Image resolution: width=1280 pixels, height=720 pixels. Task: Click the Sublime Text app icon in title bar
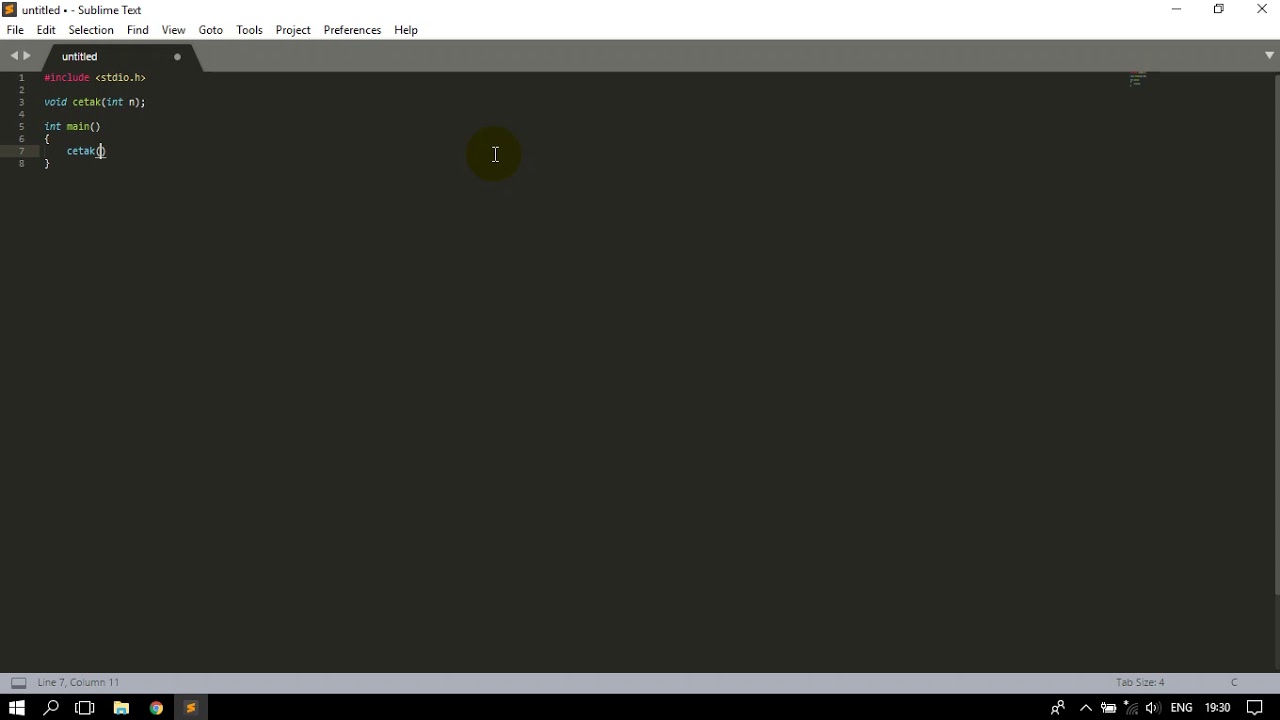point(10,10)
